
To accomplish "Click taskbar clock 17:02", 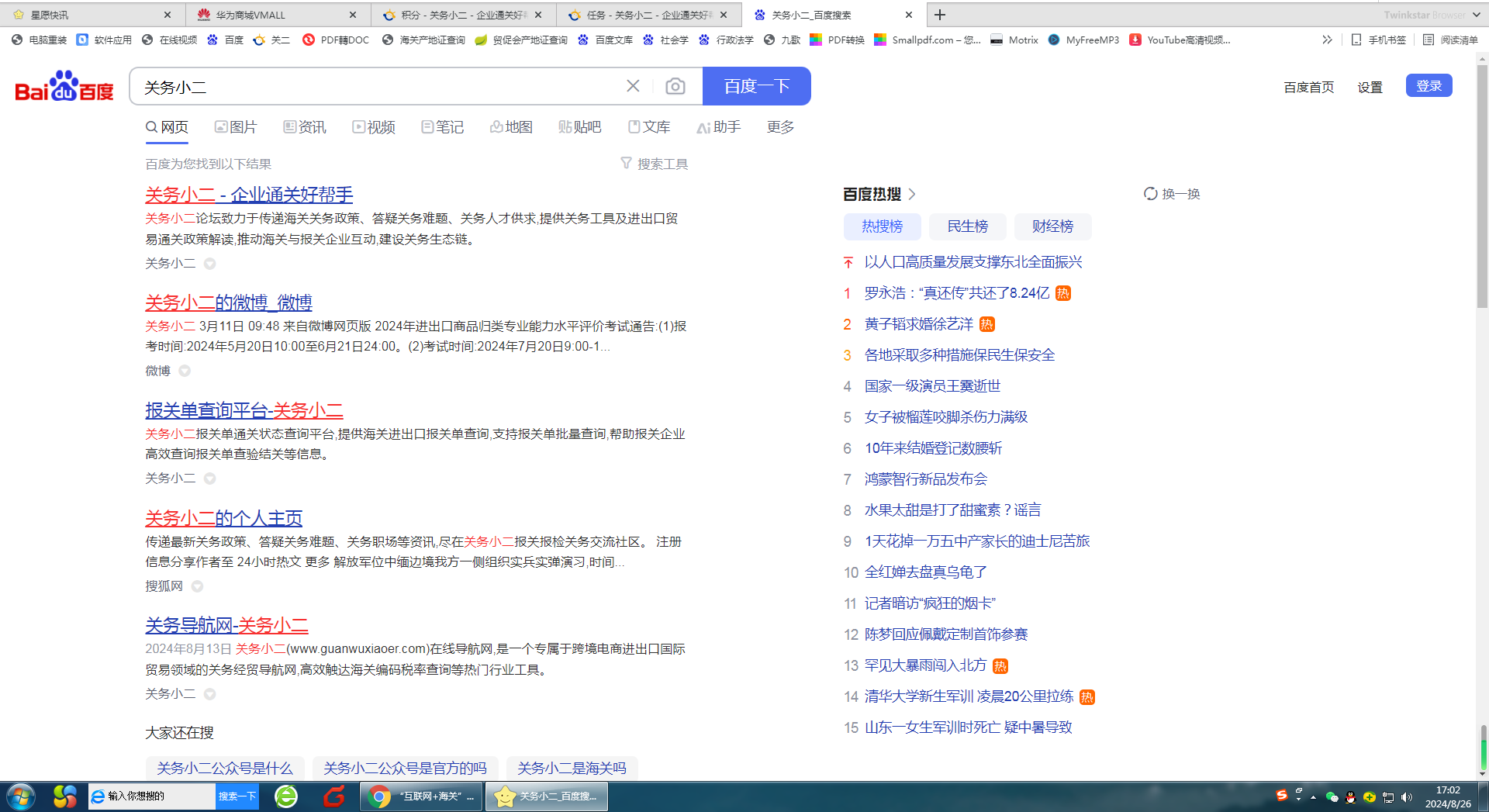I will (1448, 790).
